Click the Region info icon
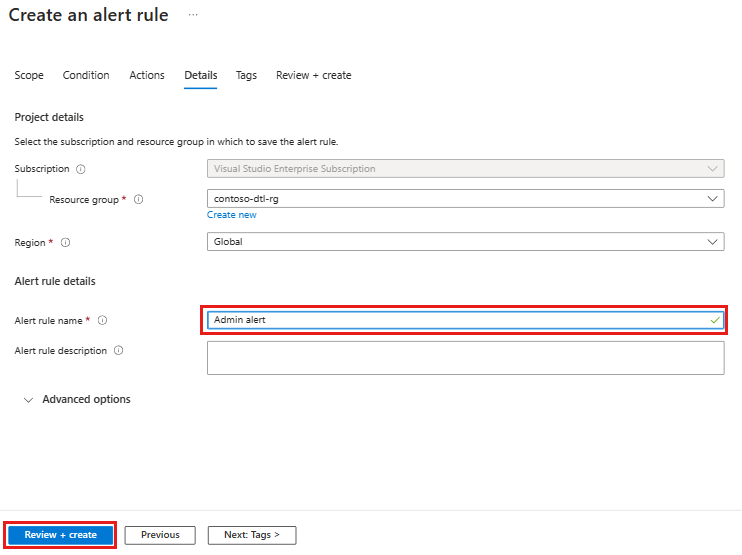 coord(65,243)
